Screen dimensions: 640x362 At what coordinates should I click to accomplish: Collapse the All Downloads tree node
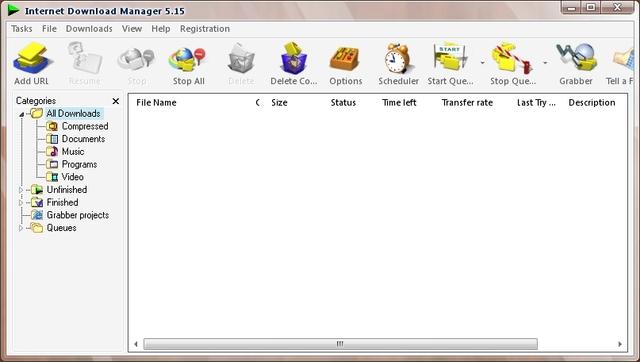coord(22,114)
